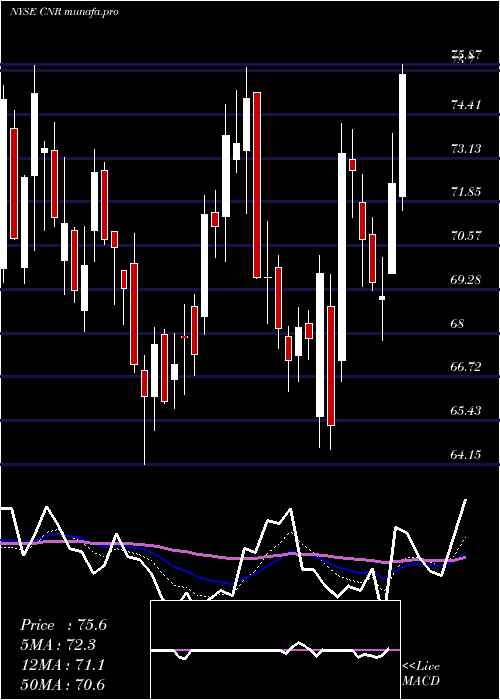
Task: Select the 64.15 price level label
Action: (466, 454)
